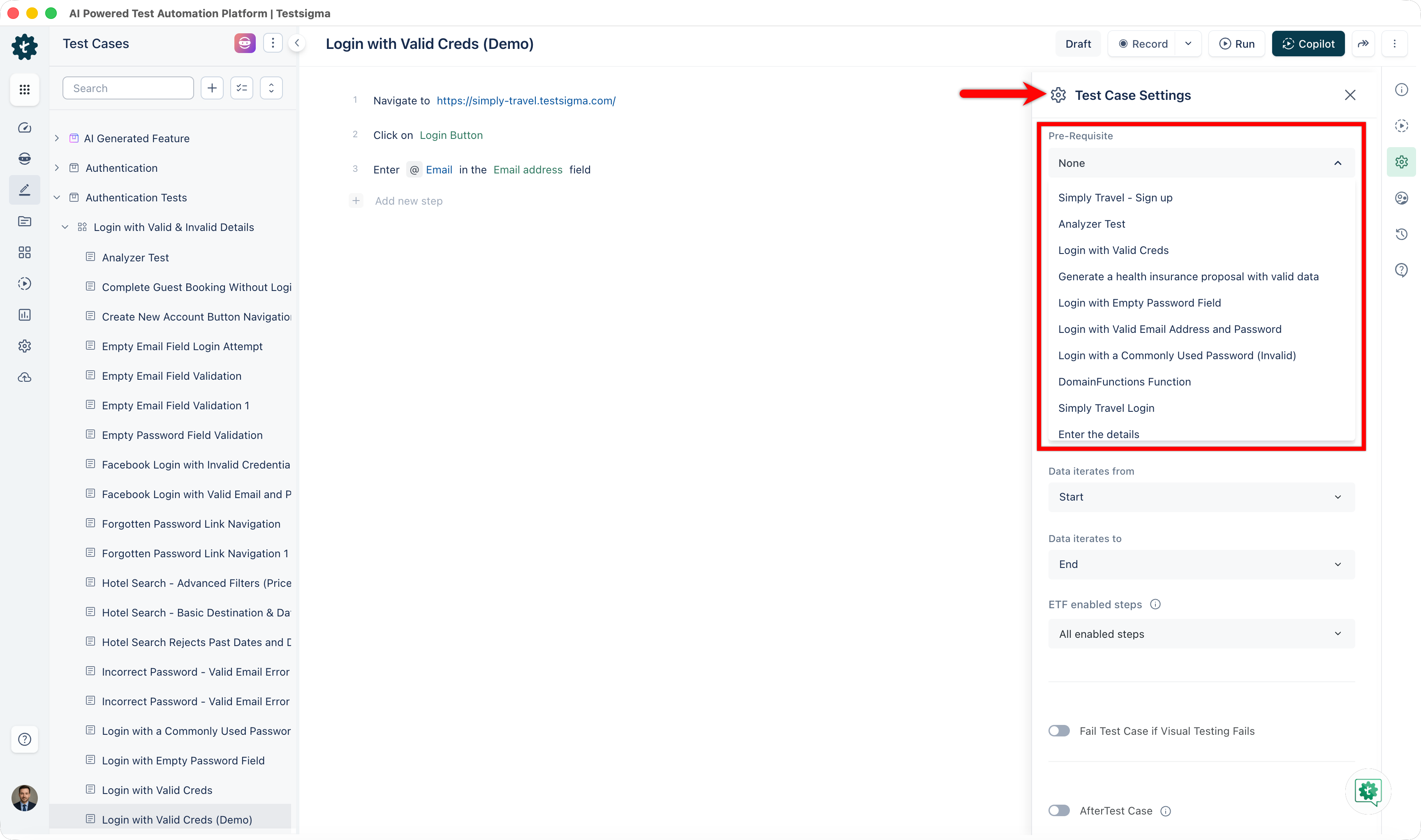Expand the AI Generated Feature folder
Viewport: 1421px width, 840px height.
point(57,138)
